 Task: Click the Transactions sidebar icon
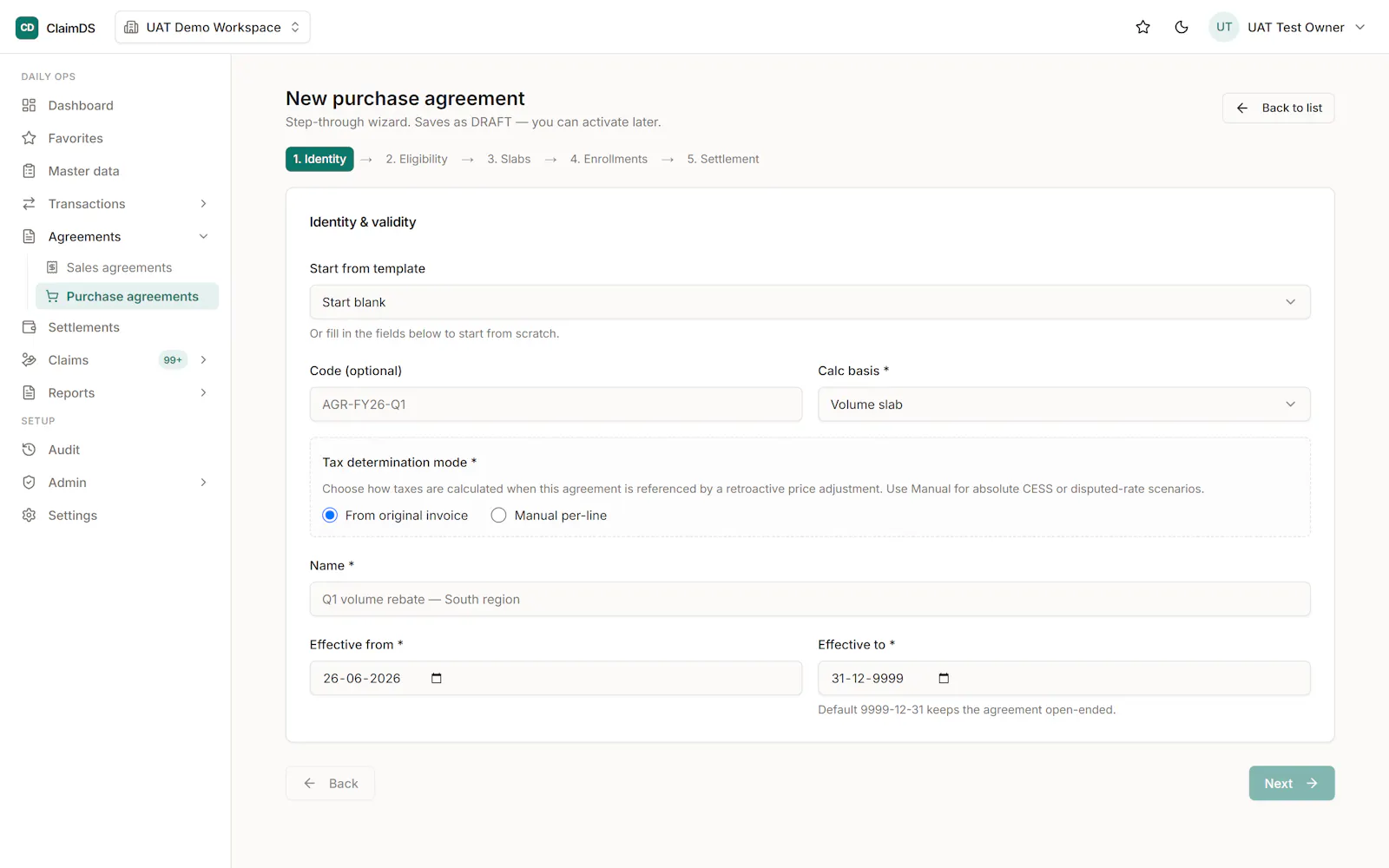pos(29,204)
